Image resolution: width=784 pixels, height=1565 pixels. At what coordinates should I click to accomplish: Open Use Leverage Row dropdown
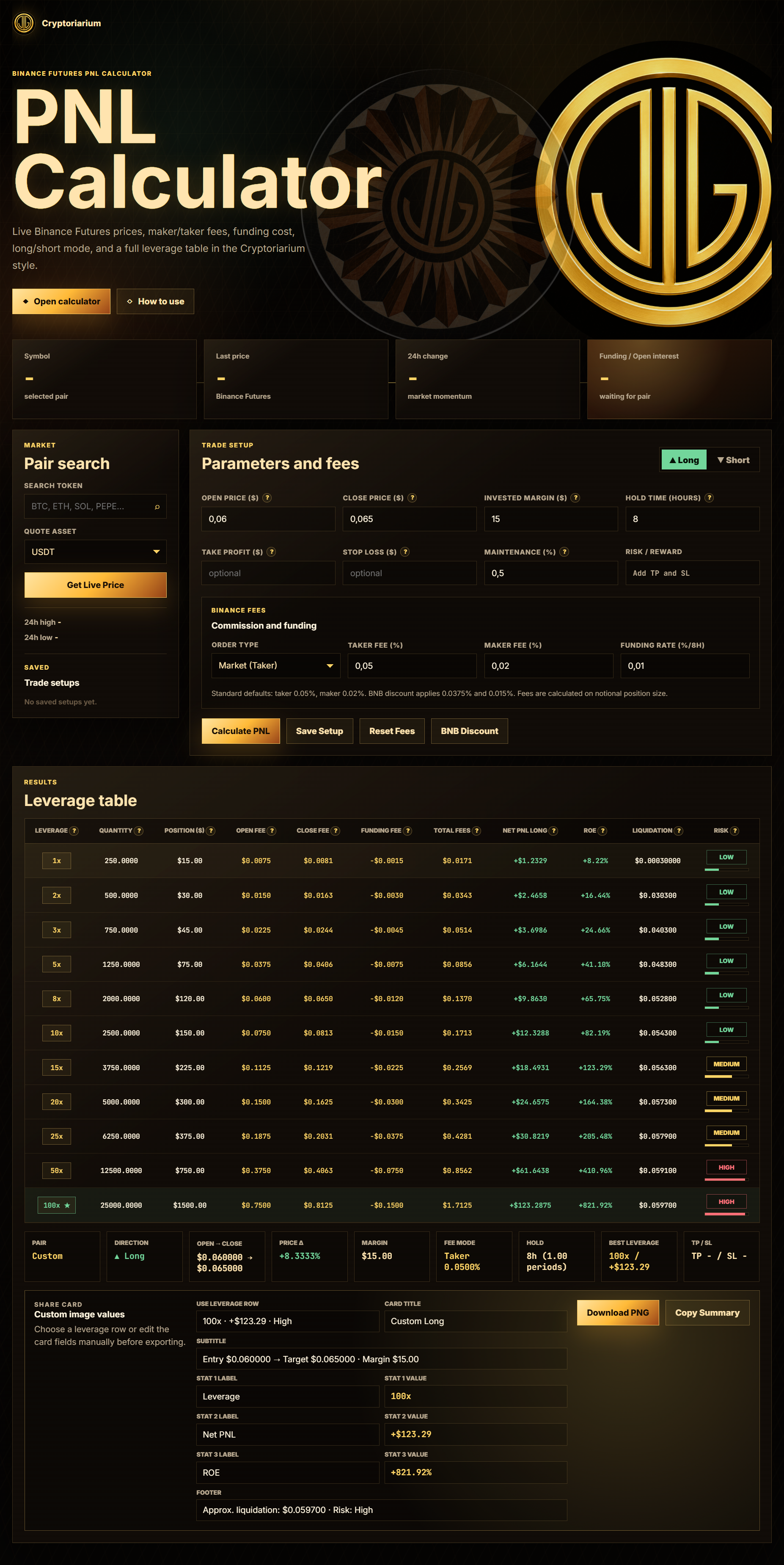tap(287, 1321)
